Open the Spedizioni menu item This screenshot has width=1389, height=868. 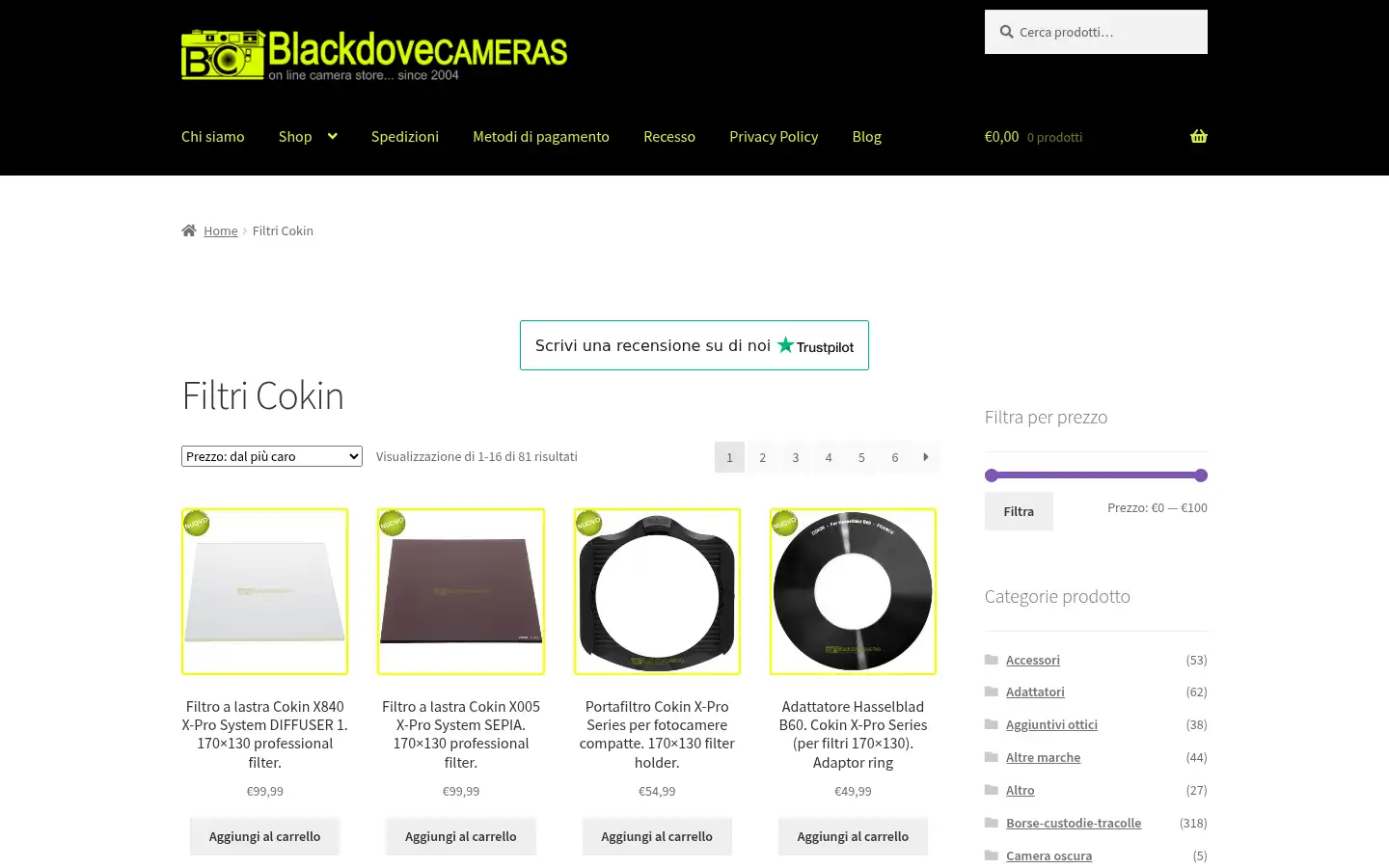coord(405,136)
